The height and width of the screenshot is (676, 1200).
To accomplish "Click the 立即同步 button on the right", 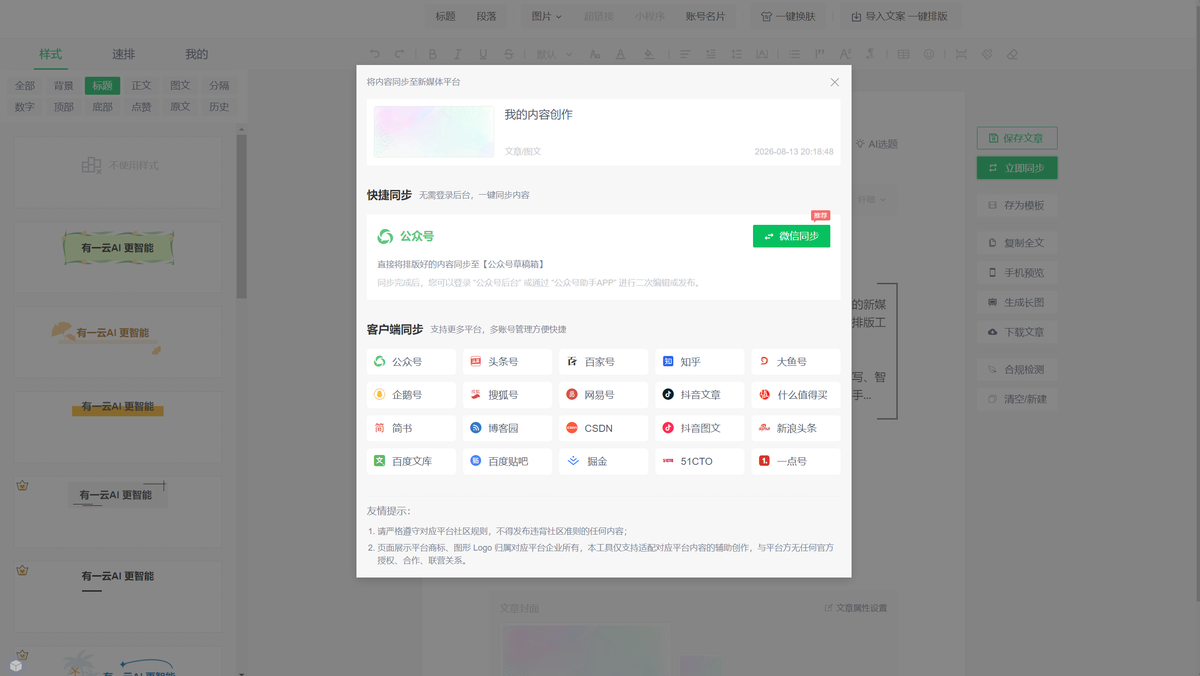I will pyautogui.click(x=1017, y=168).
